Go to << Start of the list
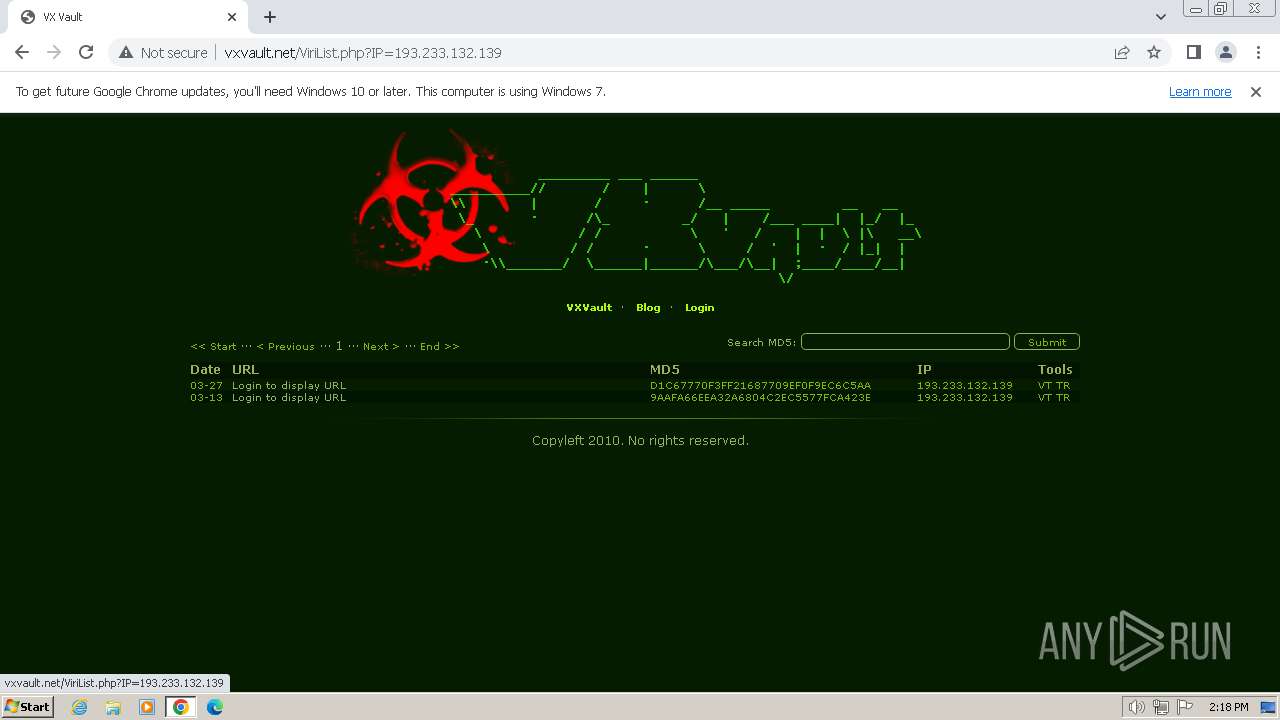This screenshot has height=720, width=1280. tap(213, 347)
